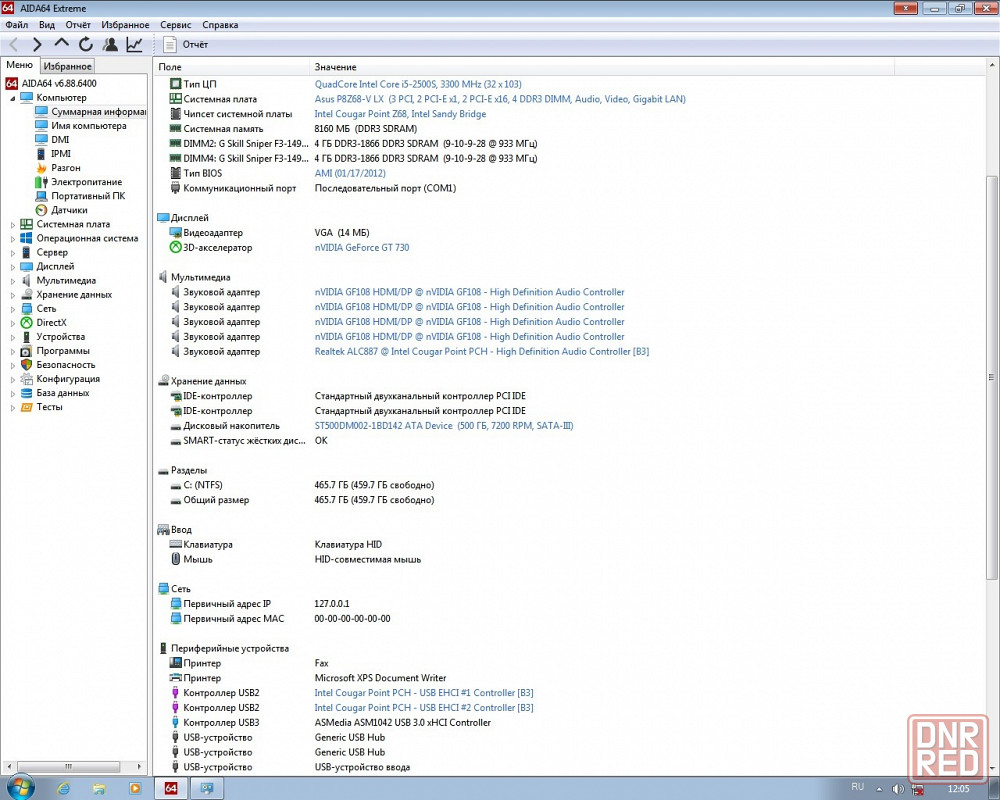
Task: Open the Портативный ПК item
Action: click(x=87, y=196)
